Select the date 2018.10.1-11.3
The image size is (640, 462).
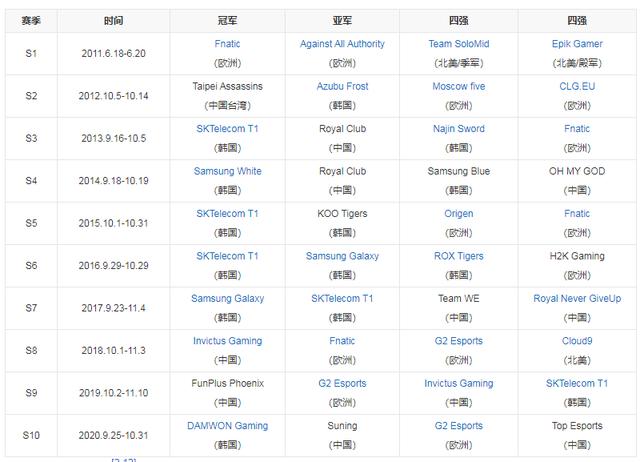click(x=113, y=351)
